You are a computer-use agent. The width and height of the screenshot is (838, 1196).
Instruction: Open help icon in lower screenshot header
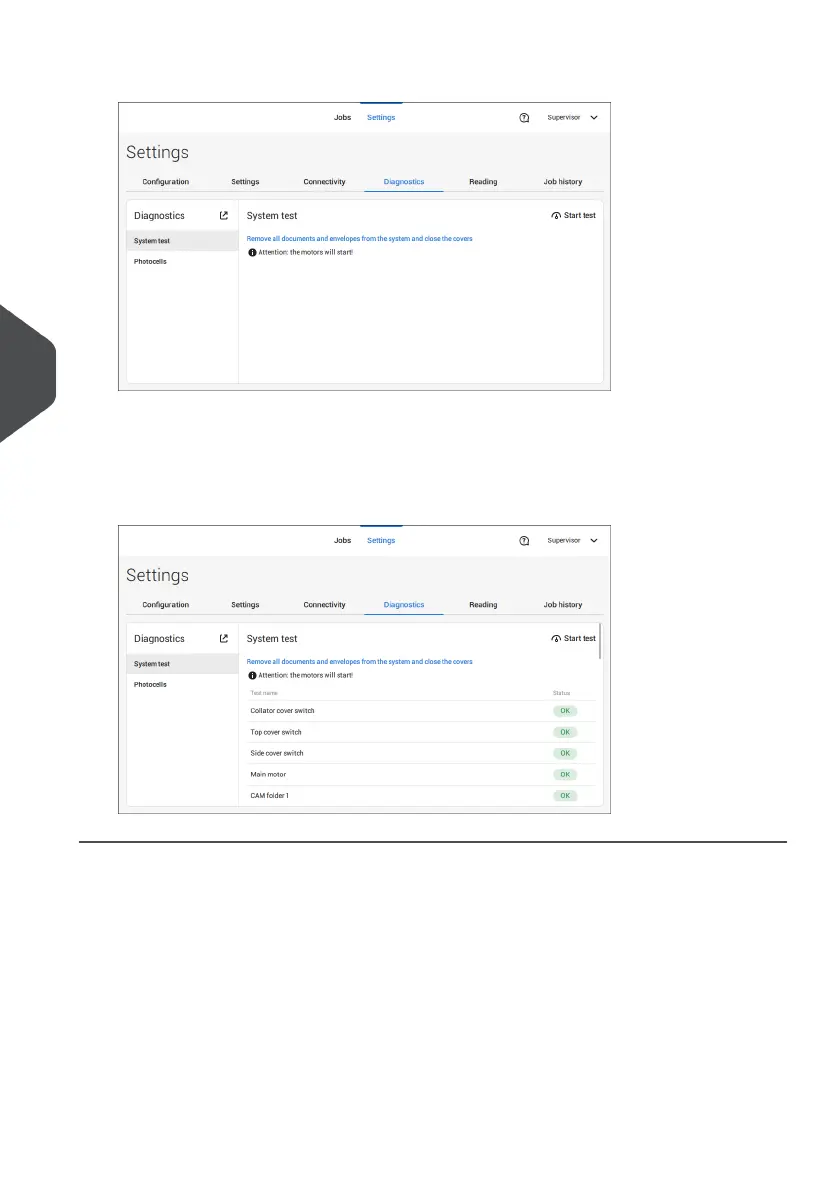click(524, 541)
